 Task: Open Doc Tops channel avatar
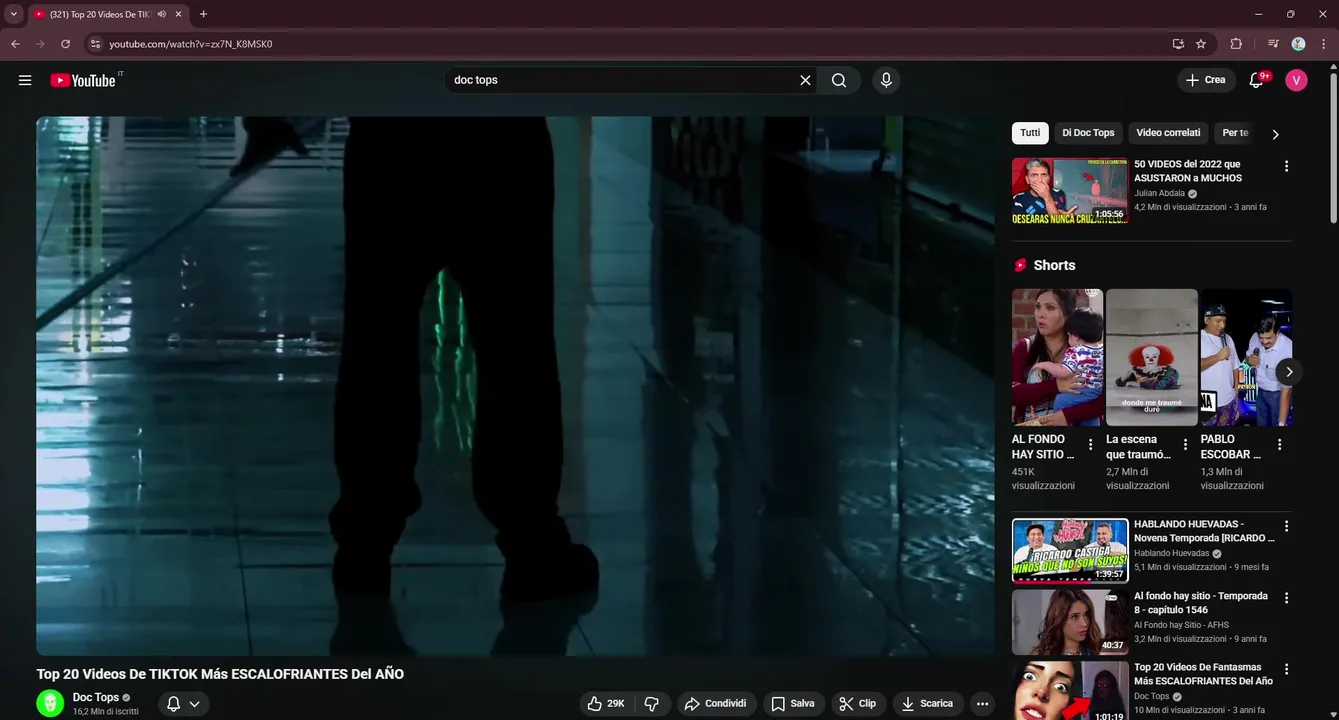click(x=50, y=703)
